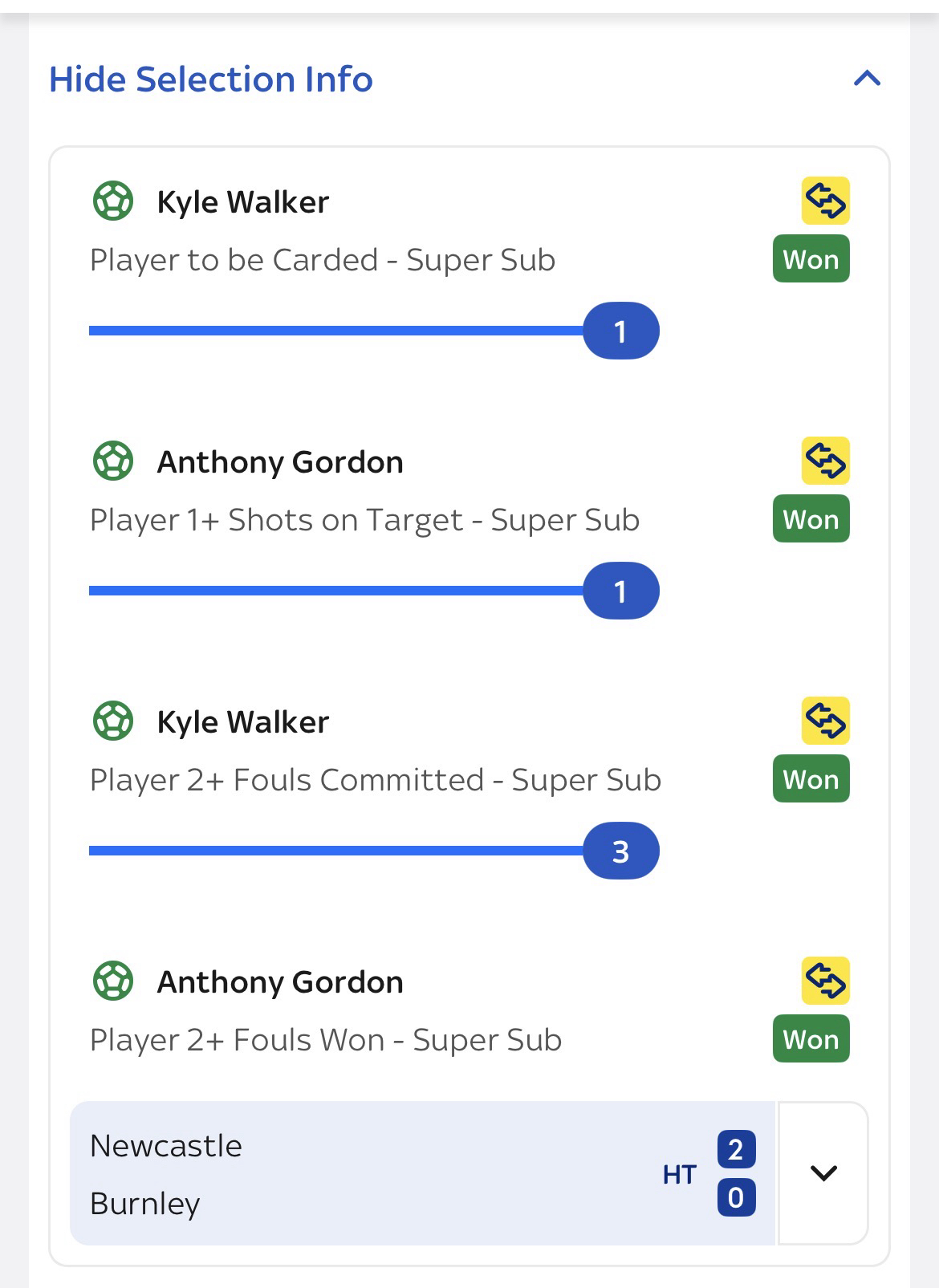Click football icon next to Fouls Won selection
The height and width of the screenshot is (1288, 939).
point(113,981)
